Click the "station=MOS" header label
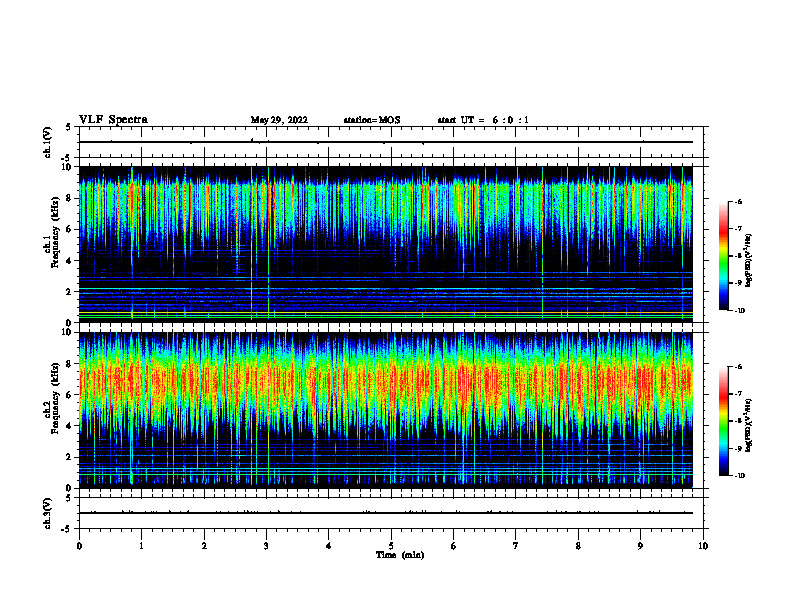 coord(372,120)
